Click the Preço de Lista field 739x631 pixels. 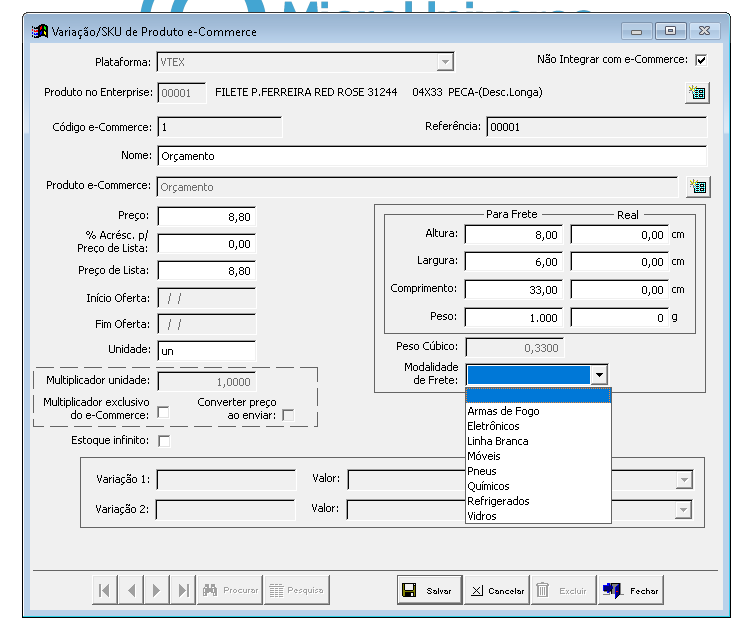point(207,270)
